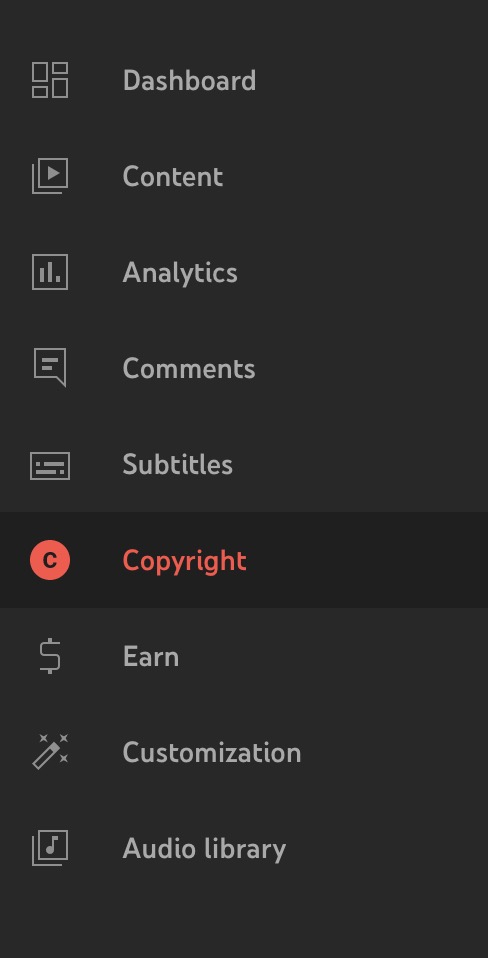Select the Comments menu entry
The height and width of the screenshot is (958, 488).
point(189,368)
